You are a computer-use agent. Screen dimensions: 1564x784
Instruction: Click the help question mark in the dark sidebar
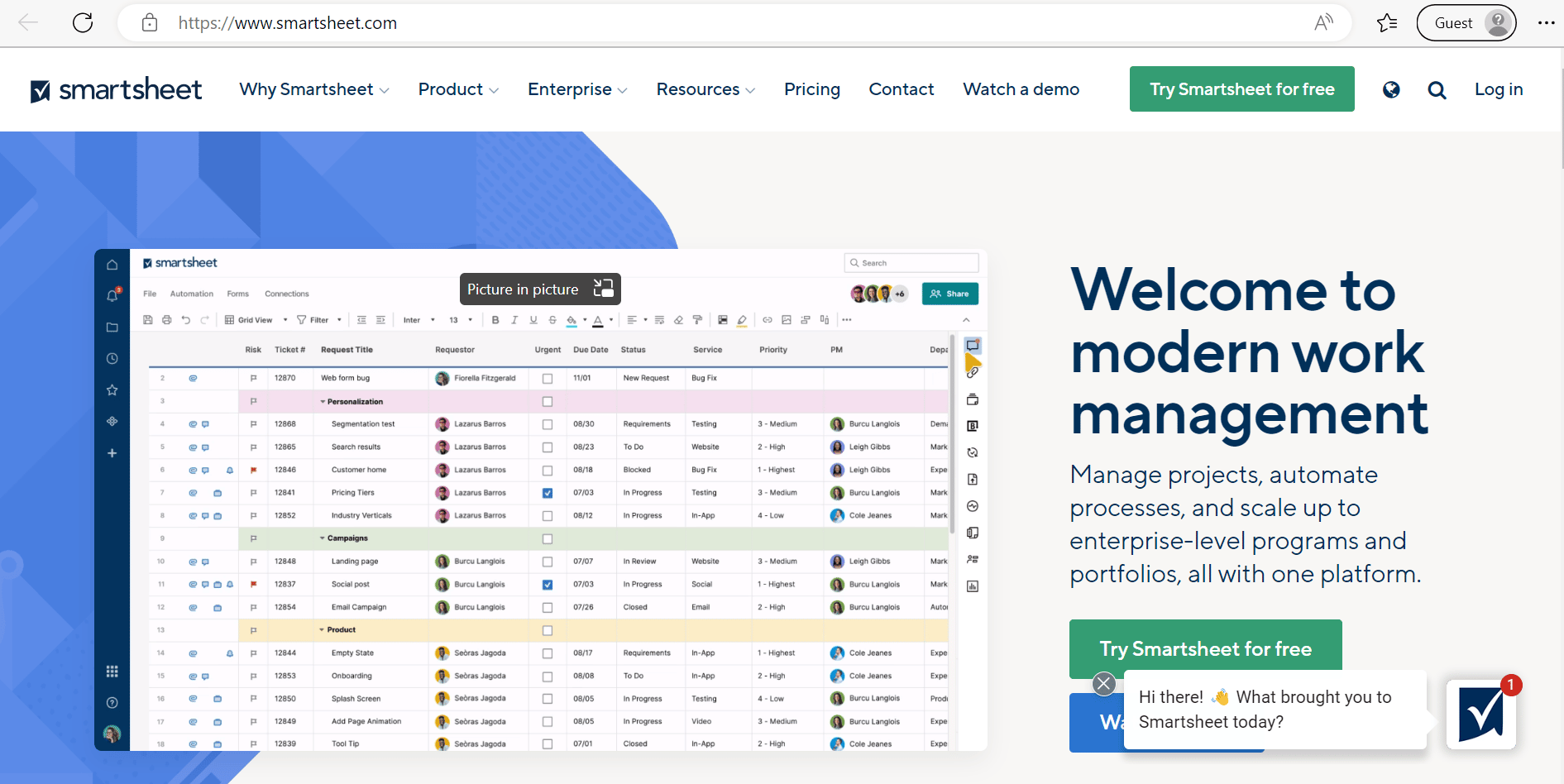pyautogui.click(x=112, y=703)
